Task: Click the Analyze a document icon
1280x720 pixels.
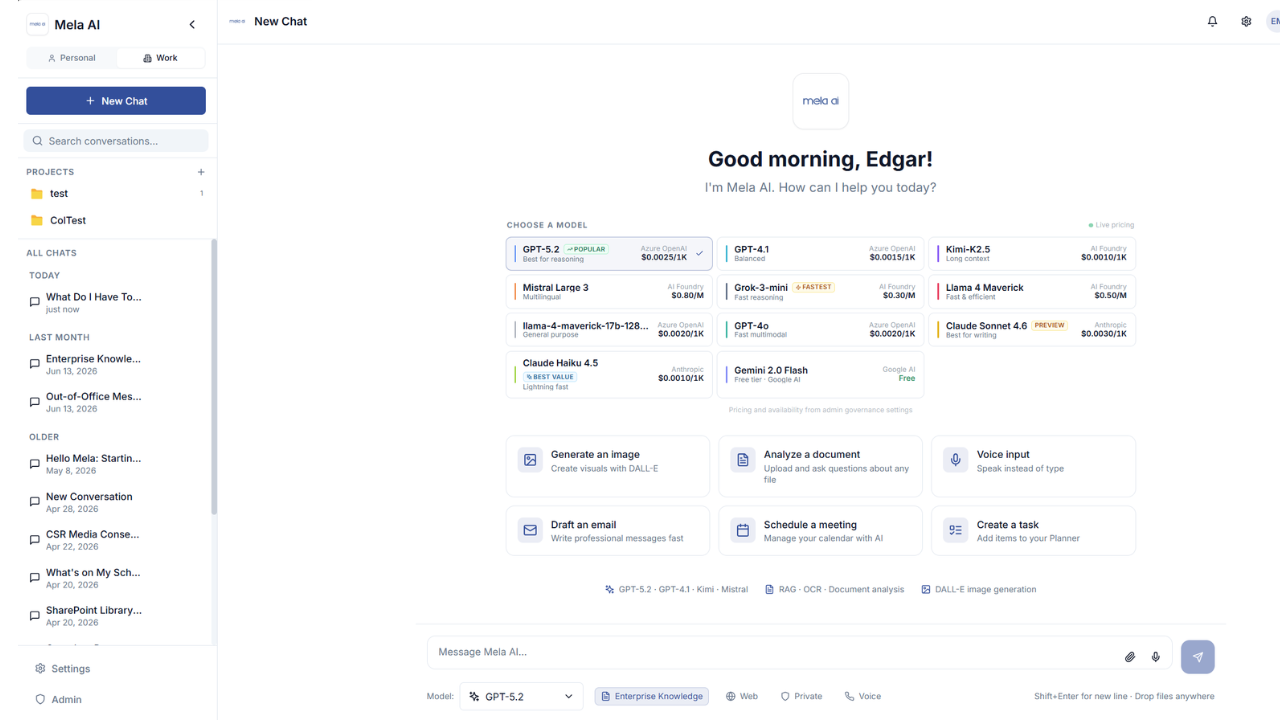Action: click(743, 460)
